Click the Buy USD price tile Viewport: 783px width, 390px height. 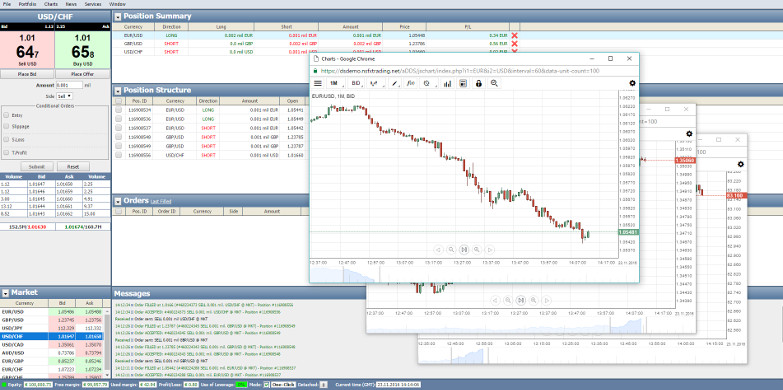[82, 49]
